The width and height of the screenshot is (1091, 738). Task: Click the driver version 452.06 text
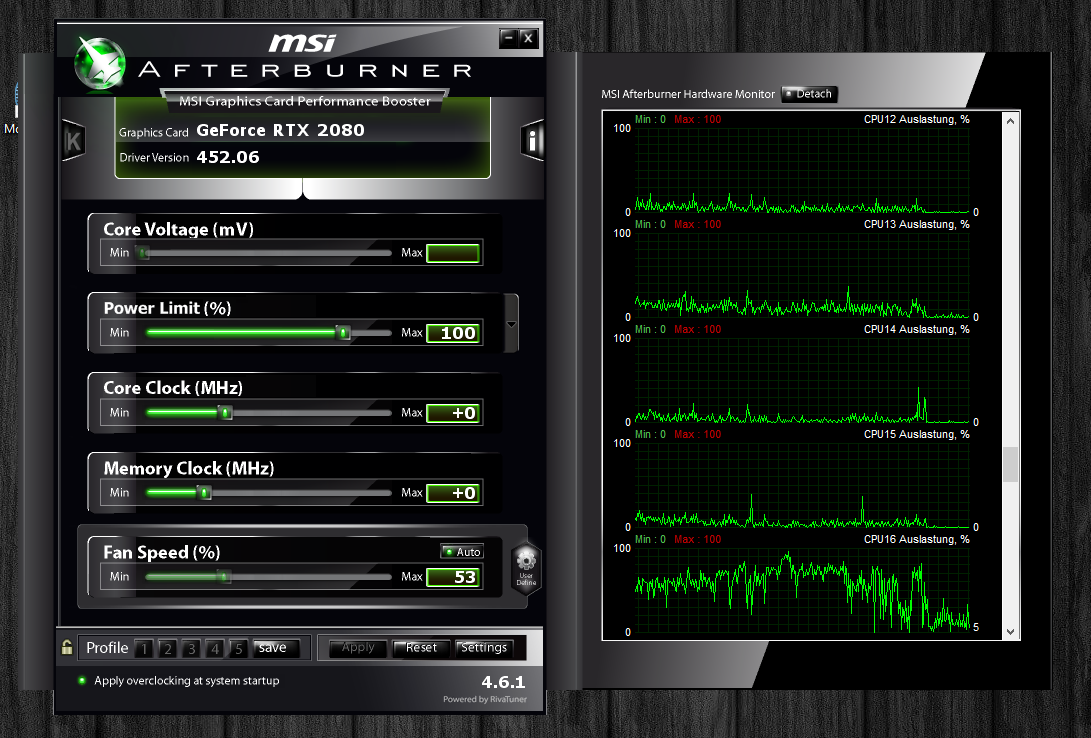228,157
